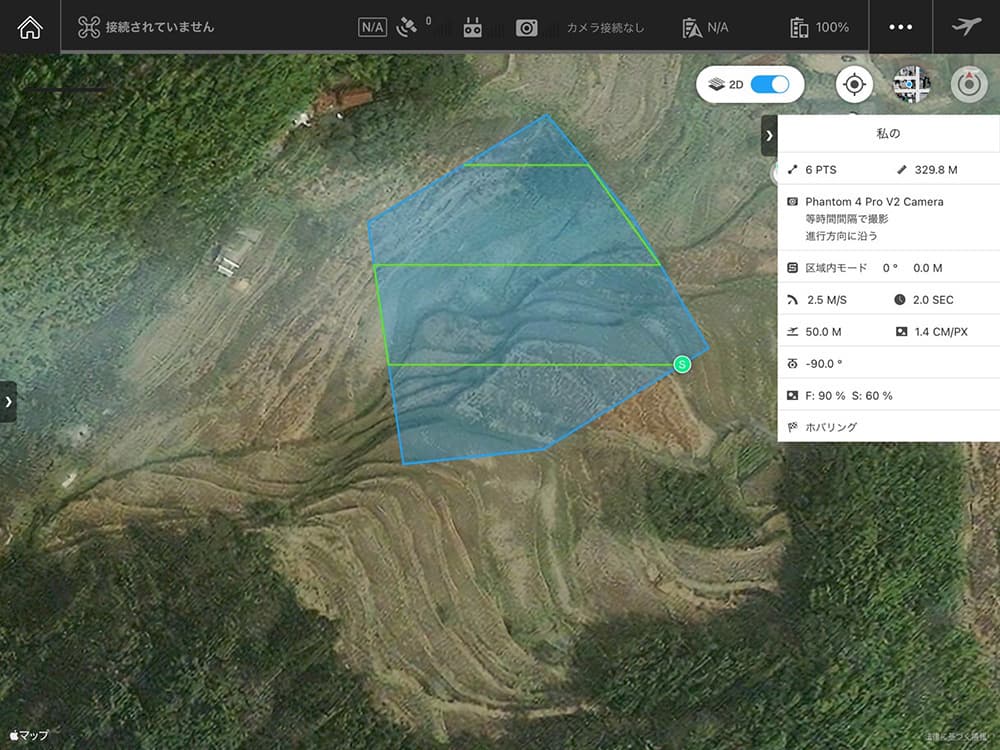The width and height of the screenshot is (1000, 750).
Task: Edit the -90.0 ° gimbal angle
Action: pos(823,364)
